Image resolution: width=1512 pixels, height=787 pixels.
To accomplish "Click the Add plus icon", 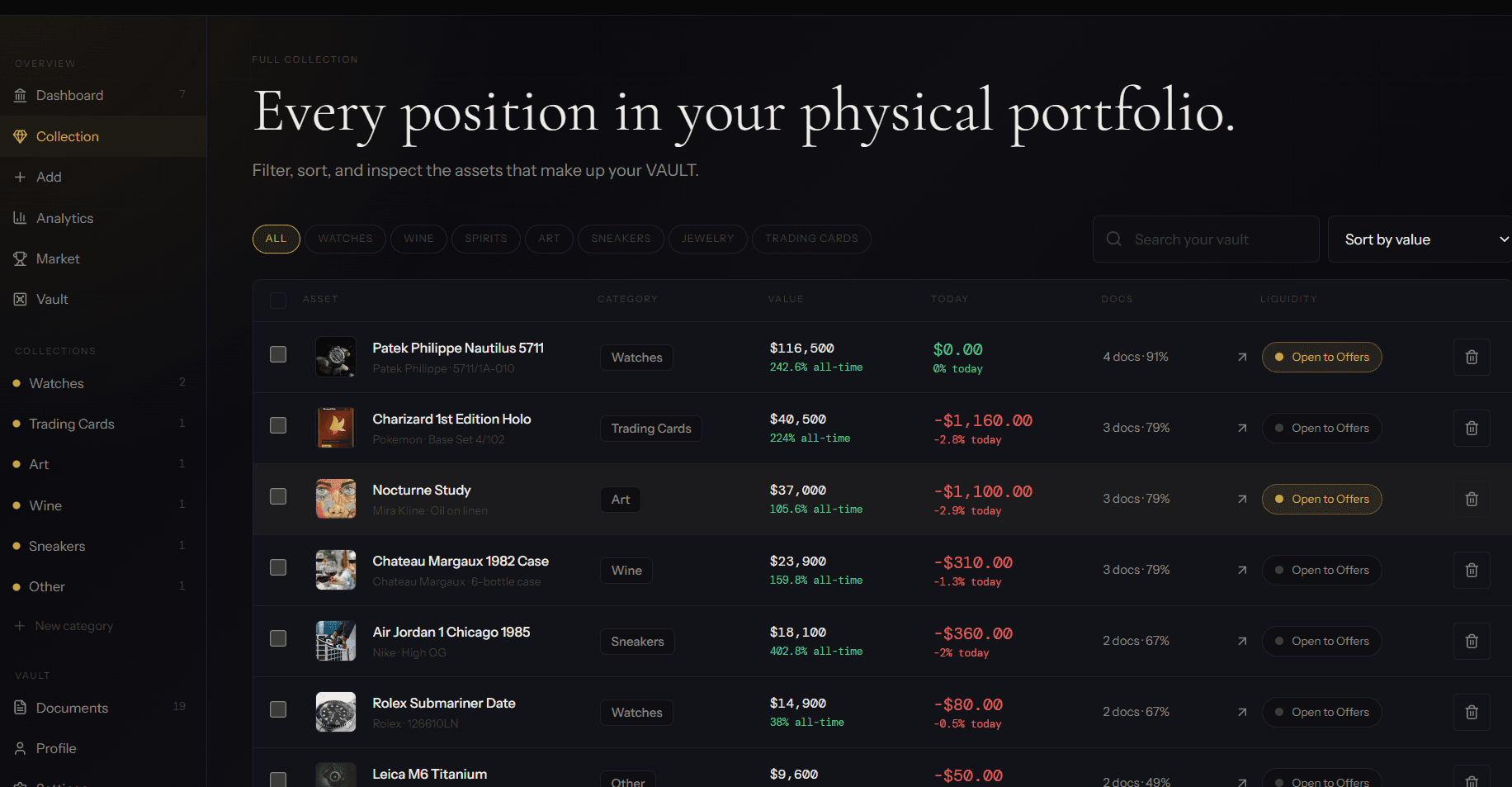I will pyautogui.click(x=20, y=177).
